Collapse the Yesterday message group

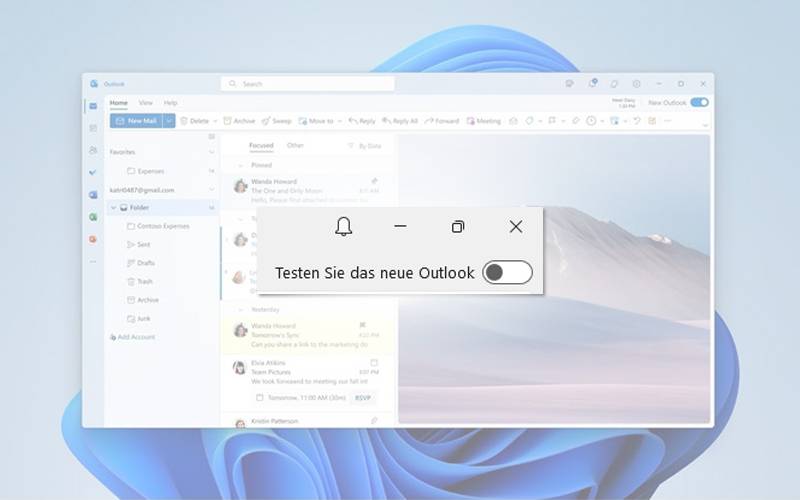[x=240, y=310]
